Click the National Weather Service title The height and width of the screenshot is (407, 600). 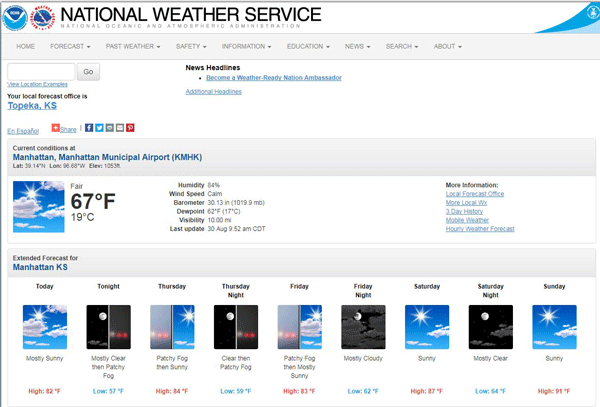(x=191, y=15)
